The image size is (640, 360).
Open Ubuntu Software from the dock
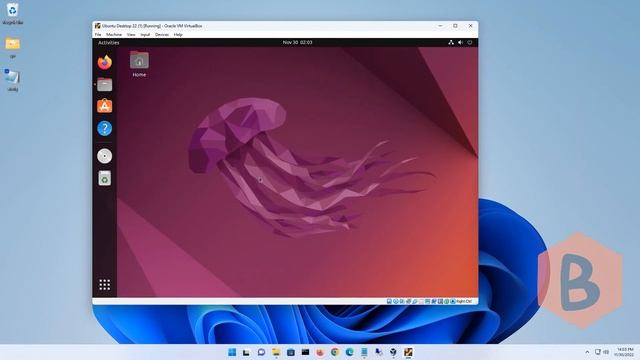click(104, 106)
